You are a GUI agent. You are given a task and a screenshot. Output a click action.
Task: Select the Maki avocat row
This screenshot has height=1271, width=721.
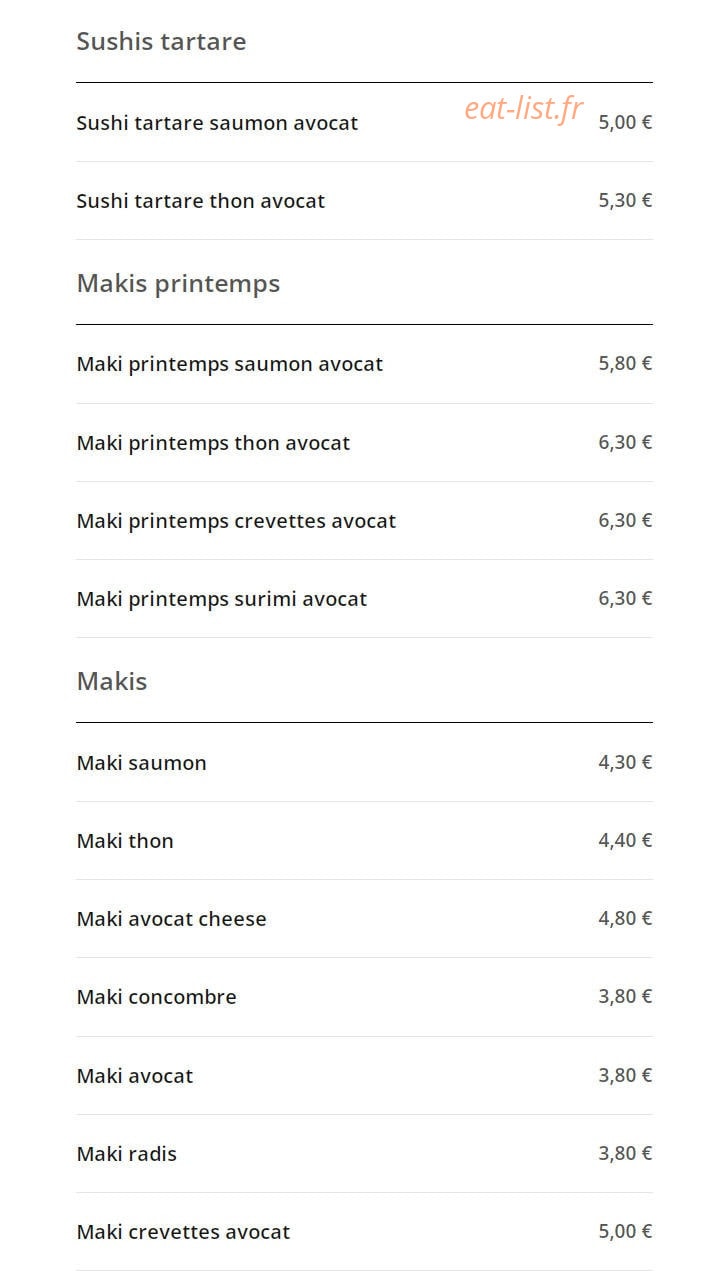[364, 1076]
